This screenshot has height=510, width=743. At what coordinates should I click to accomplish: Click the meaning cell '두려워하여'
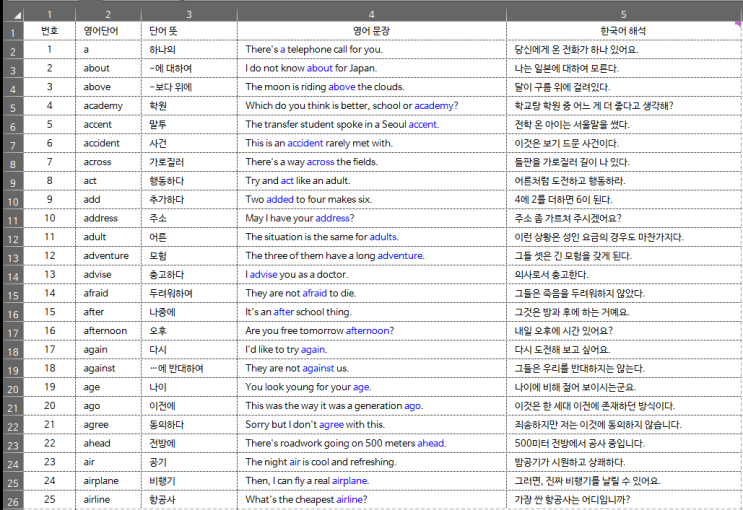[x=189, y=293]
